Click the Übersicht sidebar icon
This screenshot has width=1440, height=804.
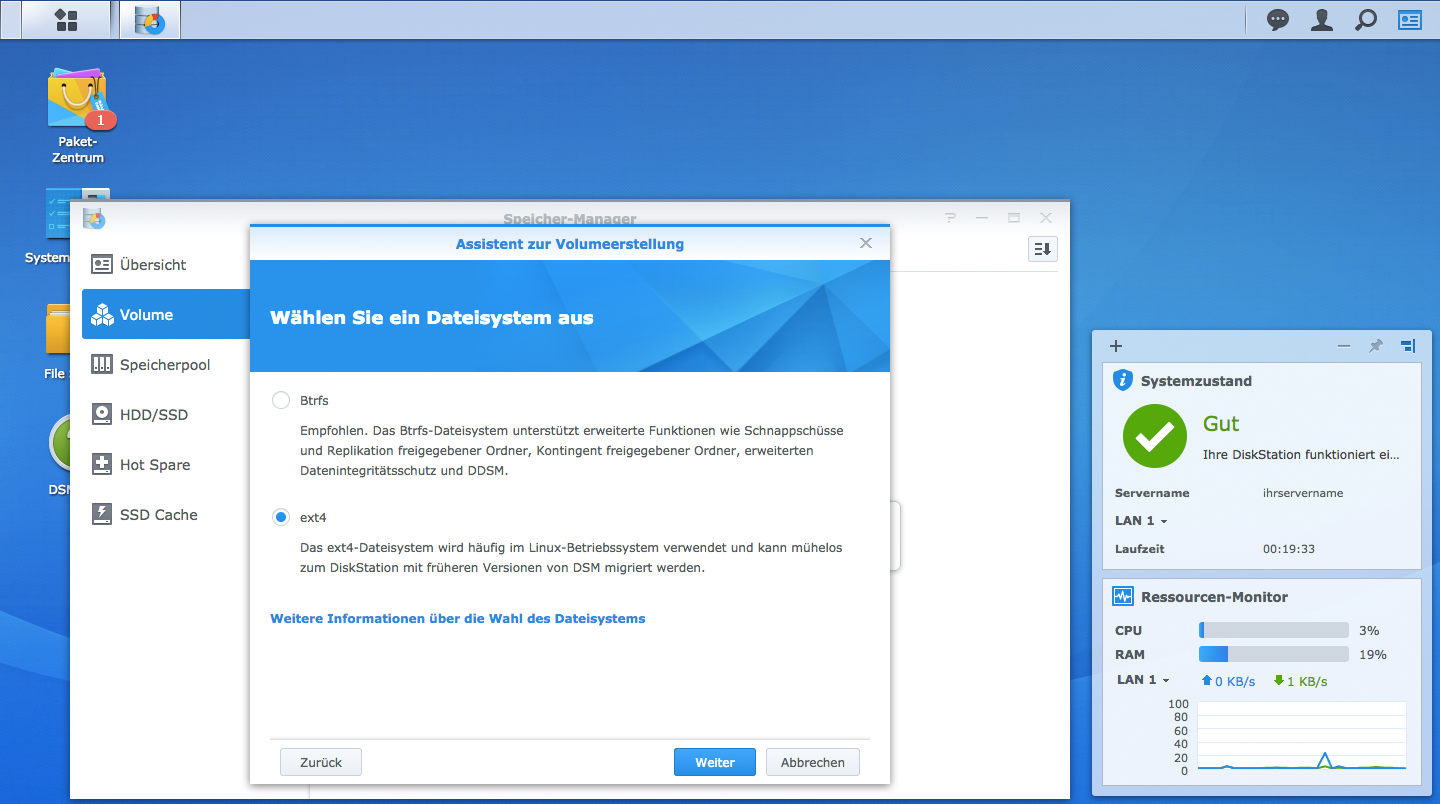102,265
